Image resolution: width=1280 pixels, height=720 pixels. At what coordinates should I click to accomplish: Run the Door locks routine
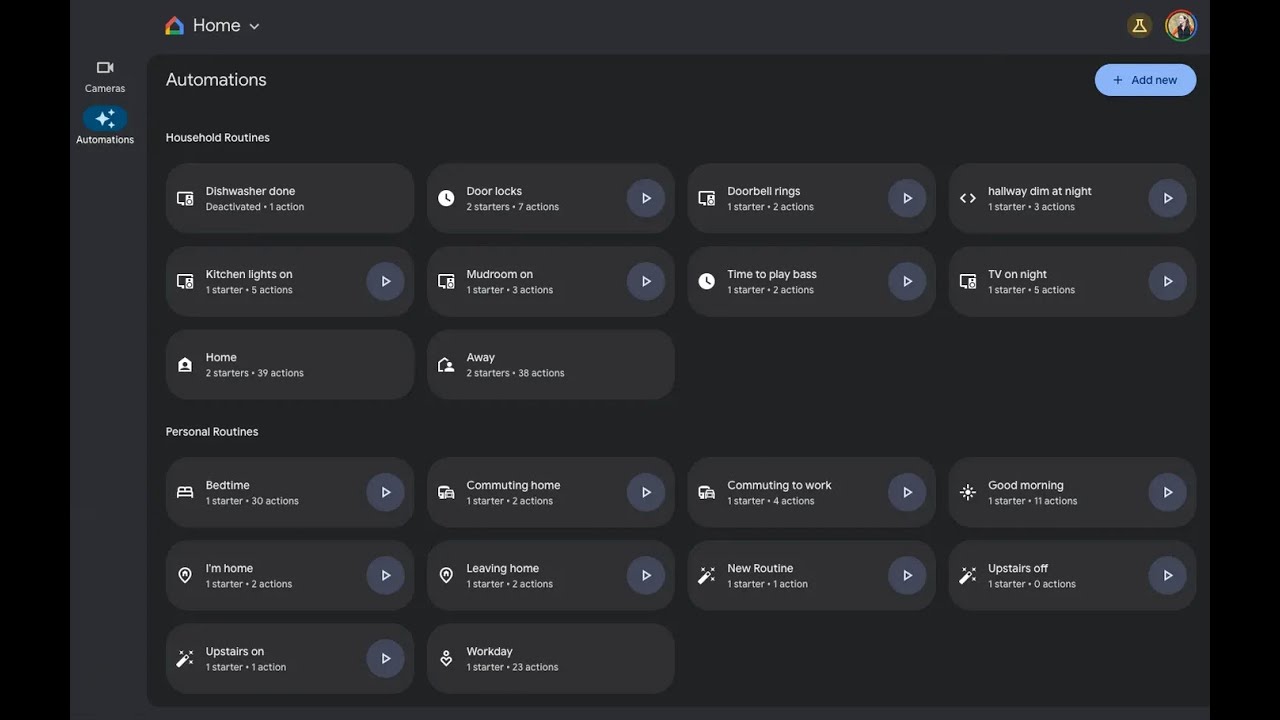tap(646, 198)
